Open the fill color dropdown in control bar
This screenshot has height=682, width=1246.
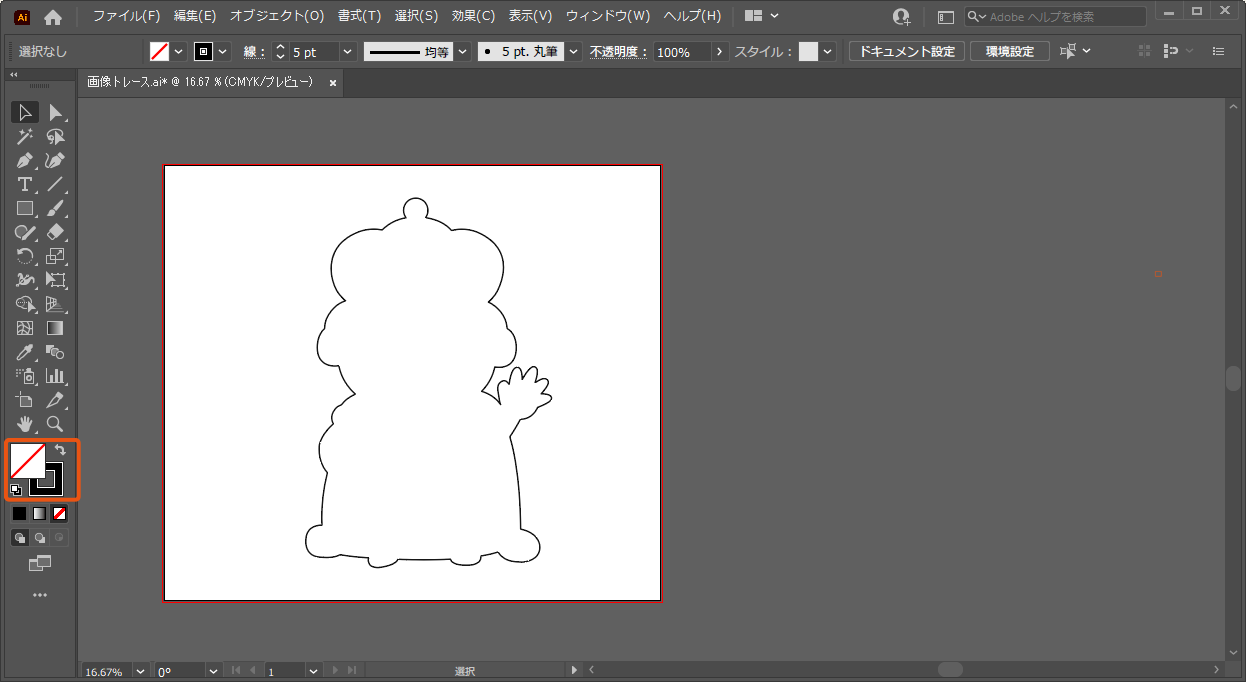click(179, 51)
